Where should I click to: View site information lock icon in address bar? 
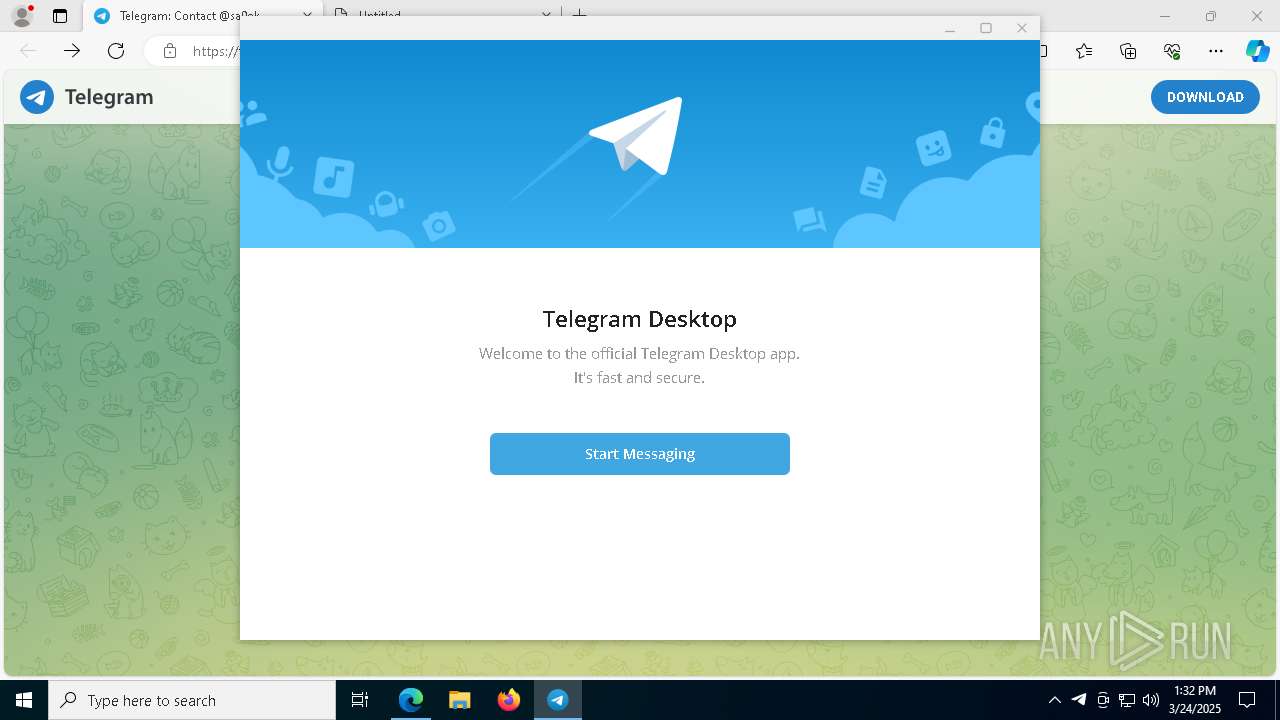[x=170, y=51]
